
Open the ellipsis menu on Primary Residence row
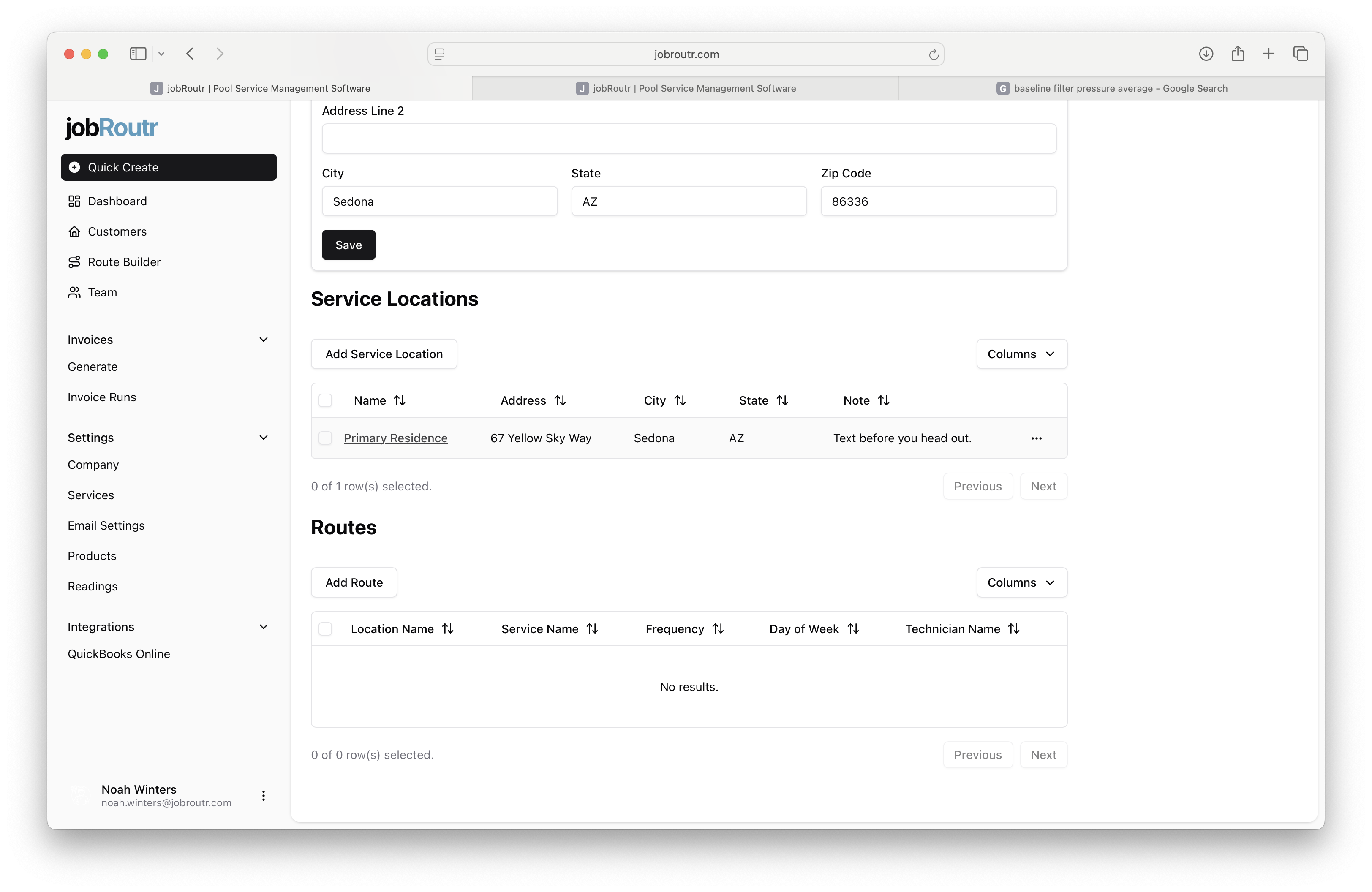coord(1036,438)
